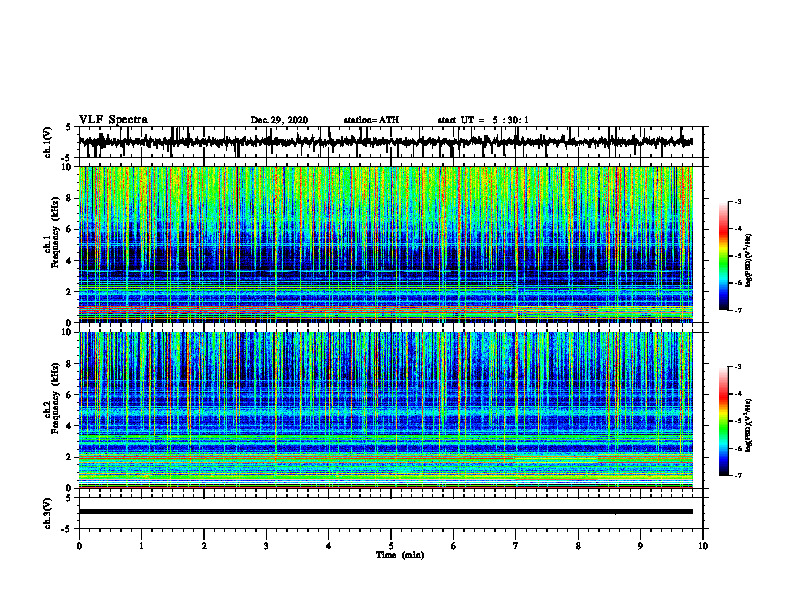Click the '-5' tick on ch.3(V) axis
The height and width of the screenshot is (612, 792).
[67, 529]
